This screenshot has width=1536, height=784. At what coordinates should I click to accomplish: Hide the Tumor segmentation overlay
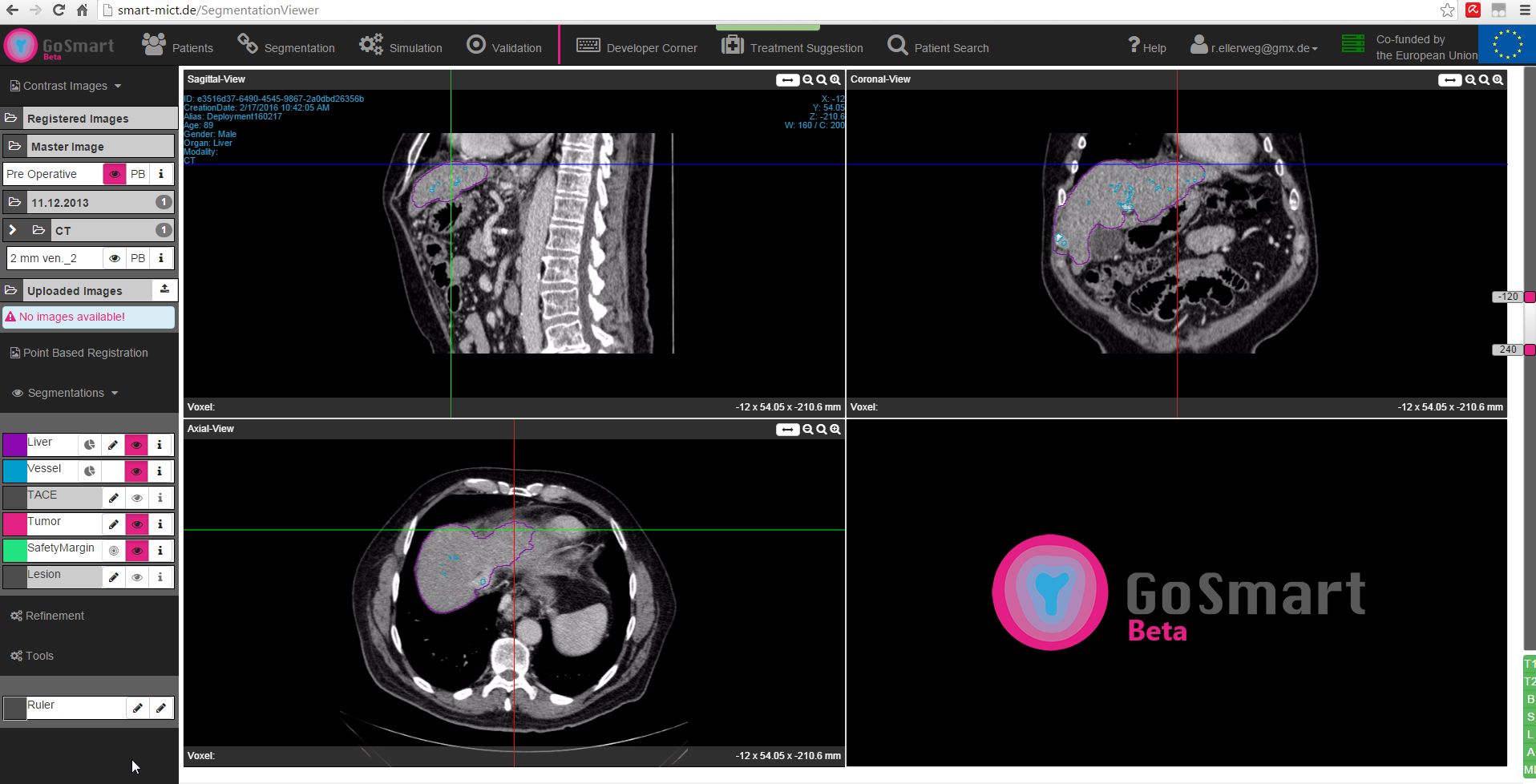136,524
